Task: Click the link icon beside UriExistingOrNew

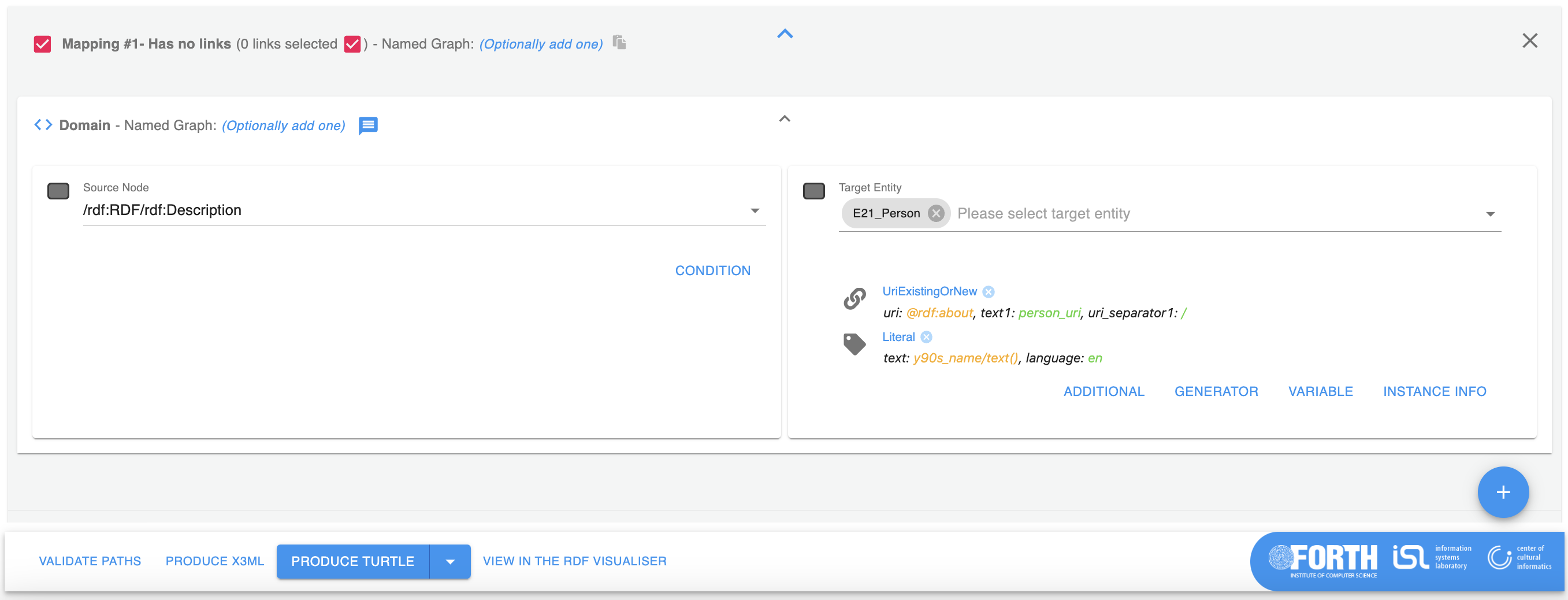Action: coord(854,298)
